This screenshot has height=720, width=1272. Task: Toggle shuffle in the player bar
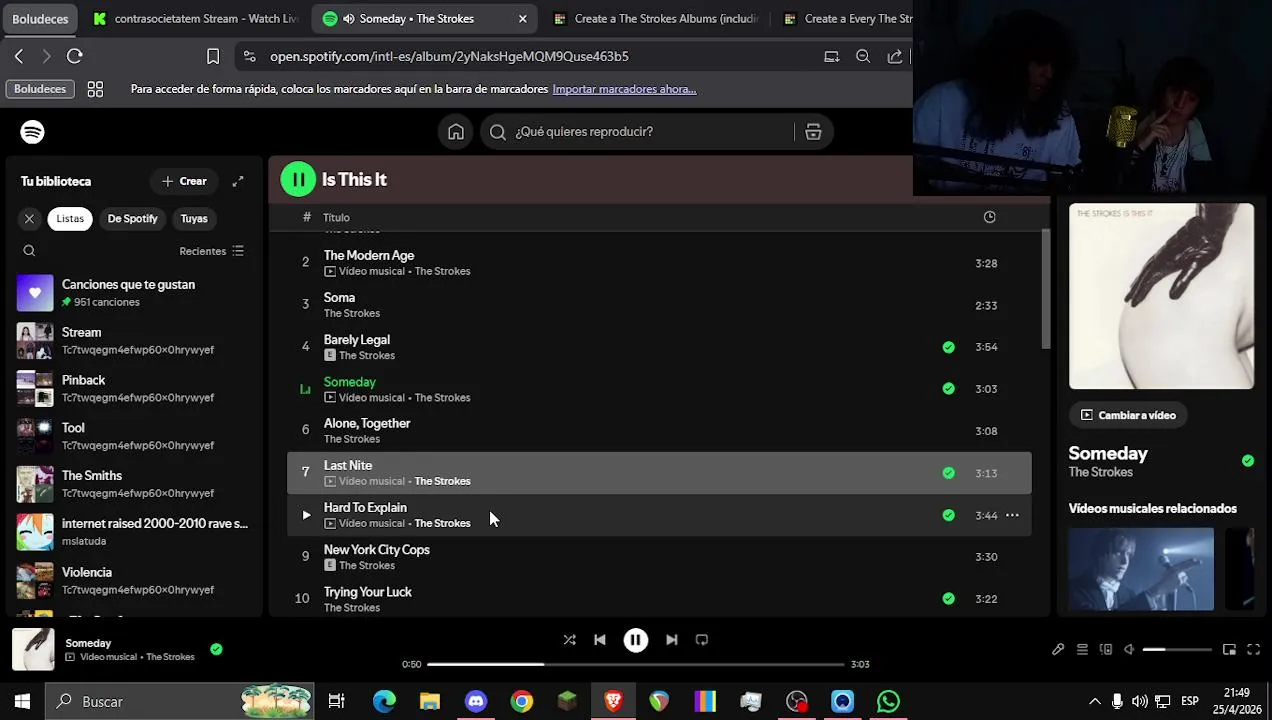569,640
